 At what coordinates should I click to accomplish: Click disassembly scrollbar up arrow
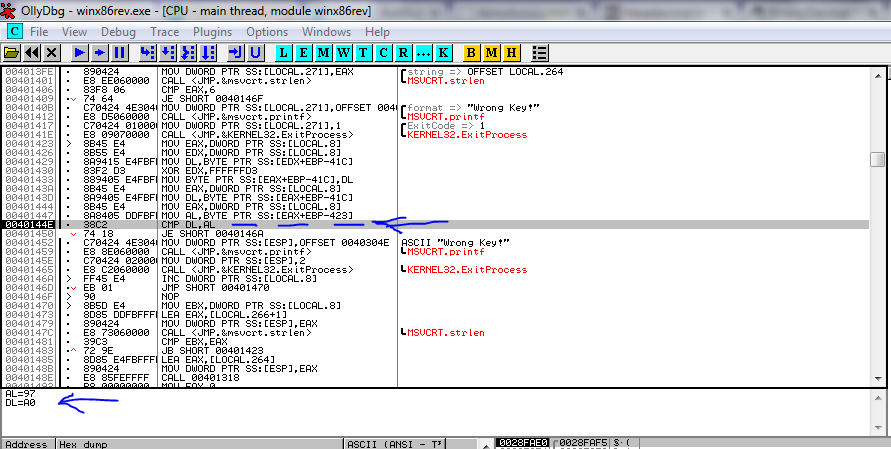pyautogui.click(x=878, y=76)
